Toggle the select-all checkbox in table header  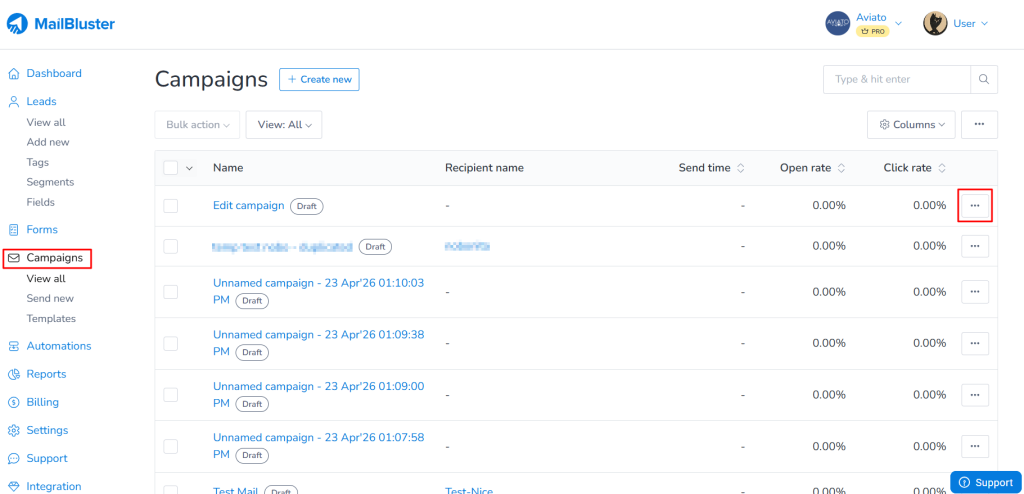170,168
